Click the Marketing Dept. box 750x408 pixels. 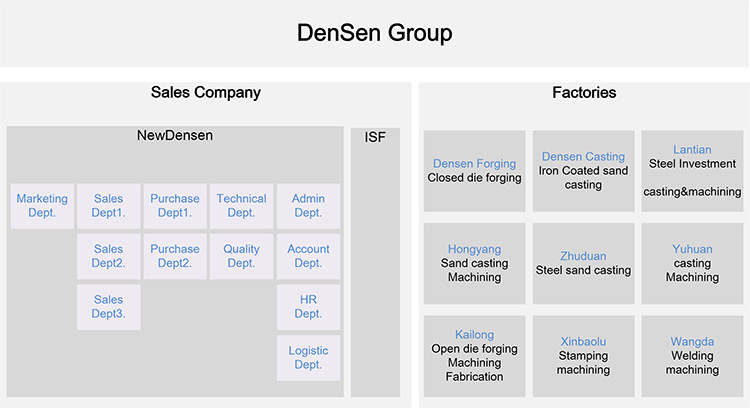[x=42, y=206]
